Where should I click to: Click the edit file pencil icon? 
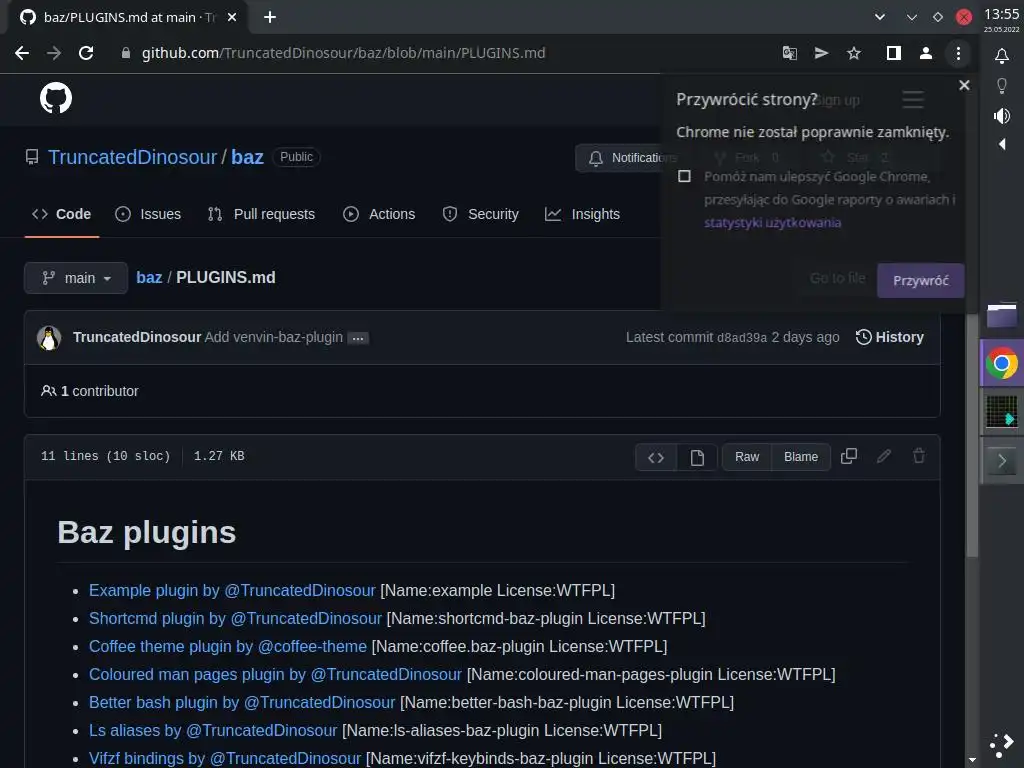click(x=884, y=456)
